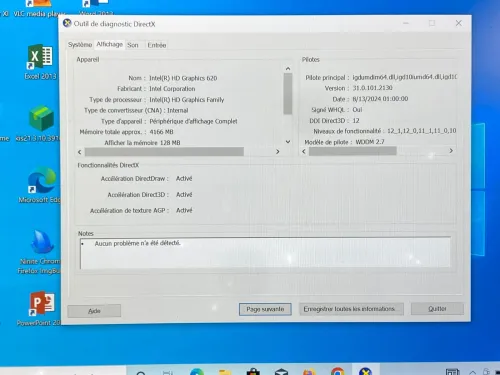The image size is (500, 375).
Task: Click the Appareil panel scroll-down arrow
Action: [x=288, y=142]
